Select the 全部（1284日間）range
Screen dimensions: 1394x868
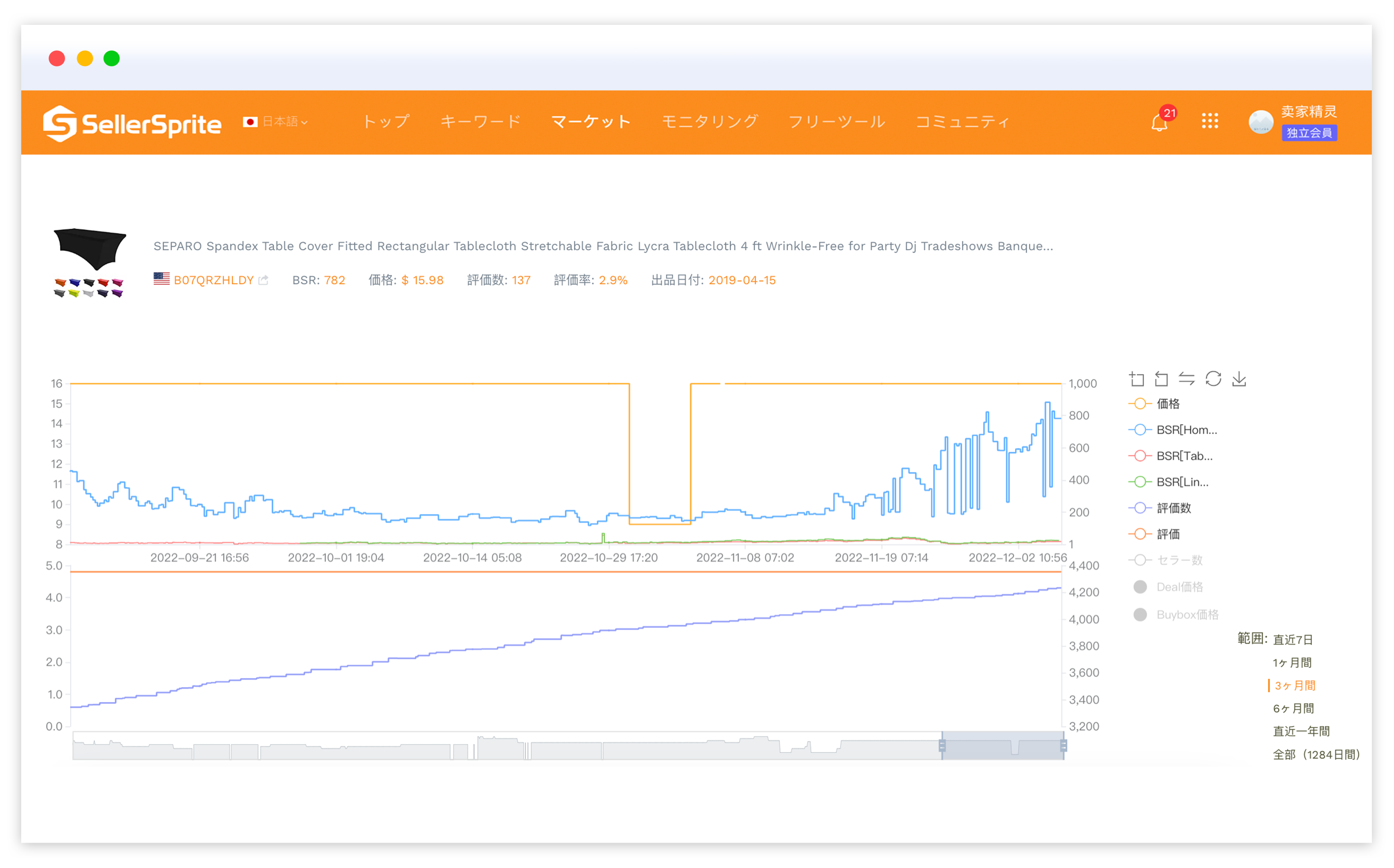click(1317, 755)
